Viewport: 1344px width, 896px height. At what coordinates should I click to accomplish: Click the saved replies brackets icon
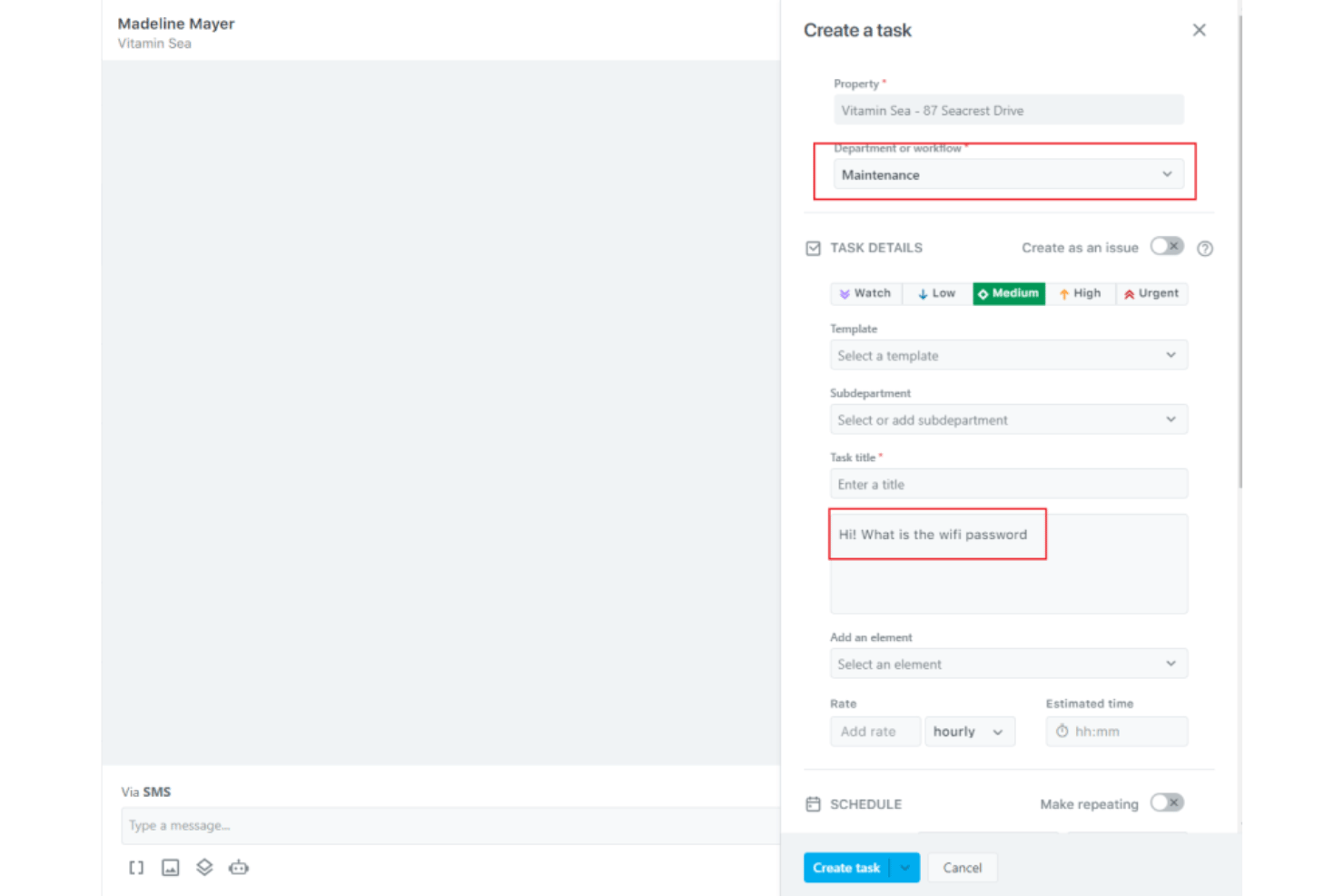point(136,868)
